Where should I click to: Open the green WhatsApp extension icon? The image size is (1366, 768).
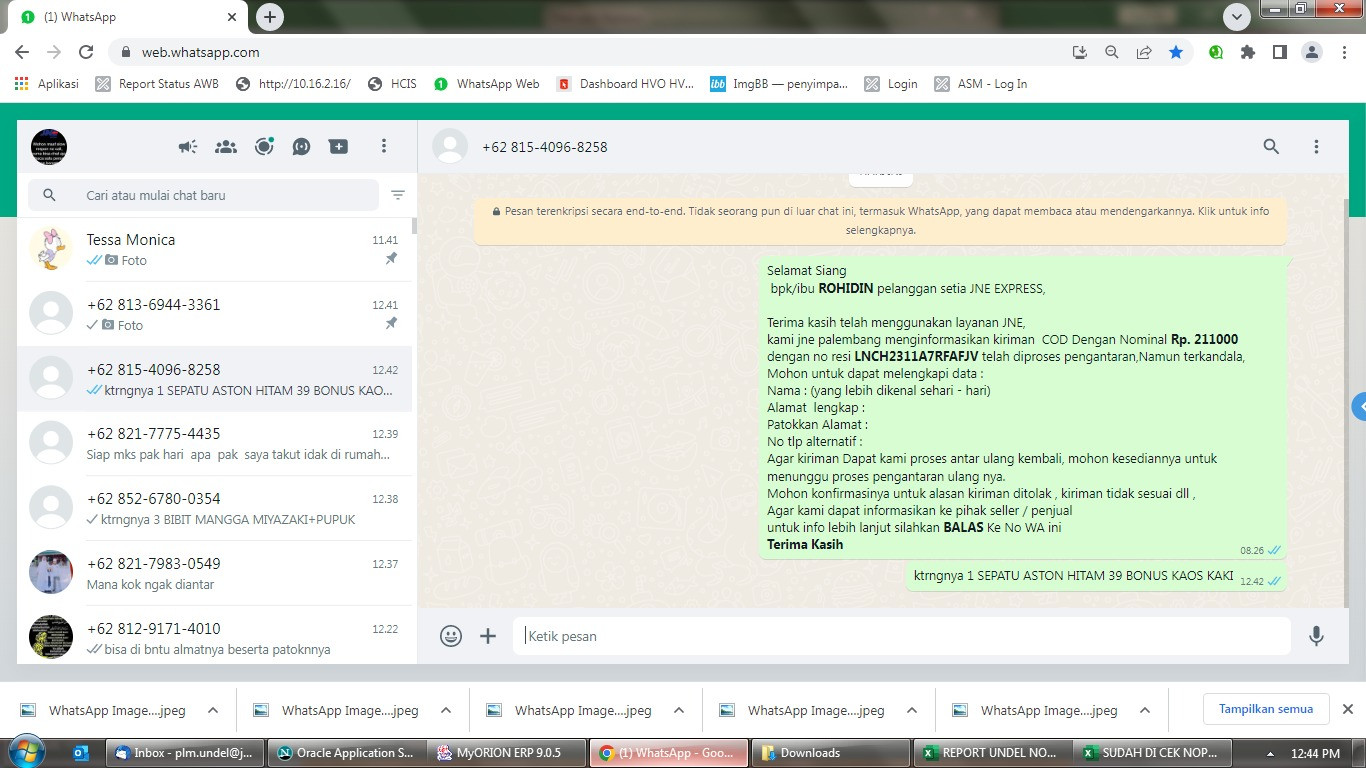1216,52
